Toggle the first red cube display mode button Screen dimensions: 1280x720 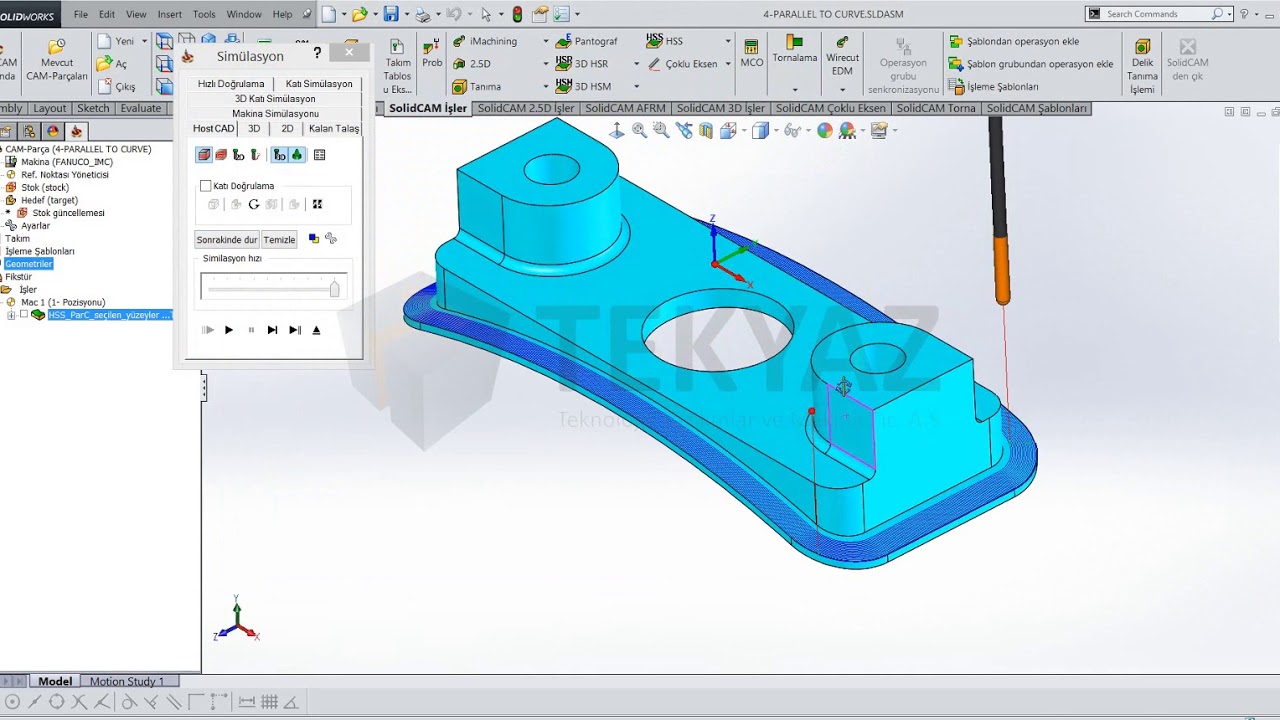tap(204, 155)
